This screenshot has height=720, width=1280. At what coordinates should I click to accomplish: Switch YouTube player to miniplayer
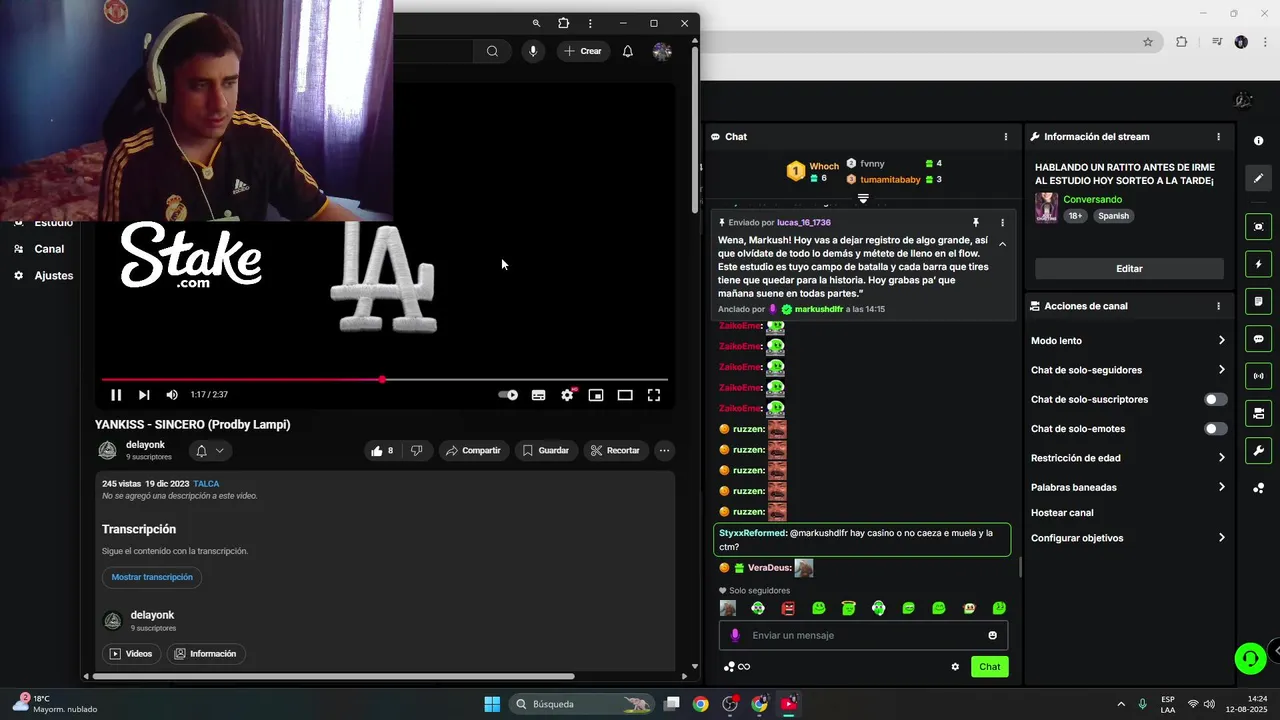click(596, 395)
